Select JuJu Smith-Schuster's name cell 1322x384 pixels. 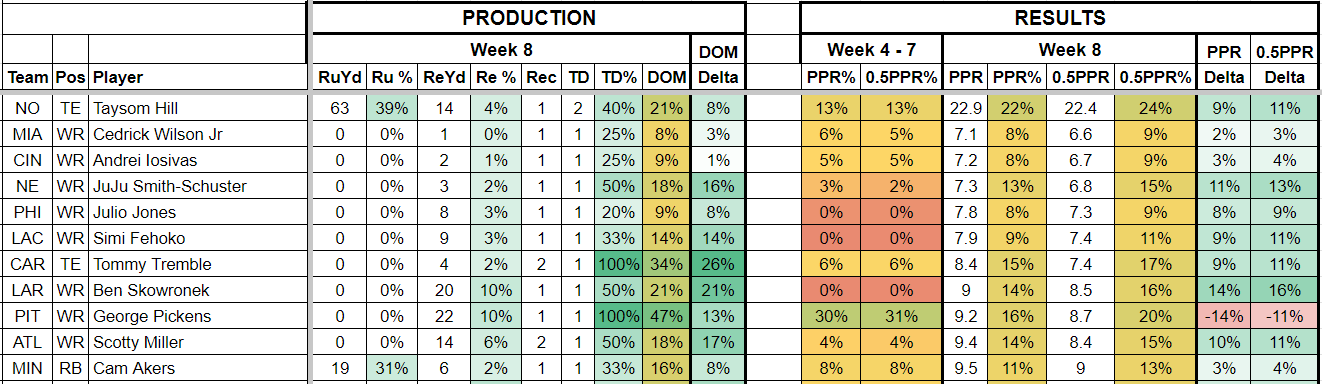pyautogui.click(x=197, y=186)
